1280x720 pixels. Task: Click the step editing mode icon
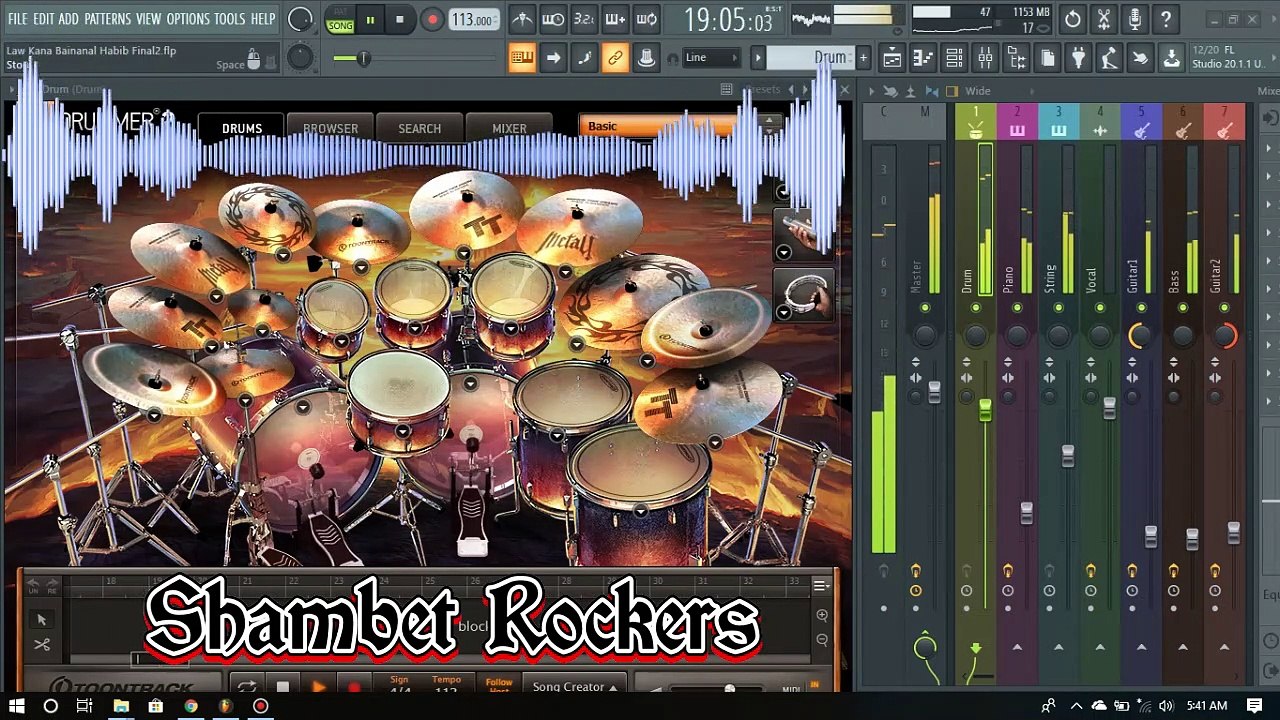click(584, 58)
